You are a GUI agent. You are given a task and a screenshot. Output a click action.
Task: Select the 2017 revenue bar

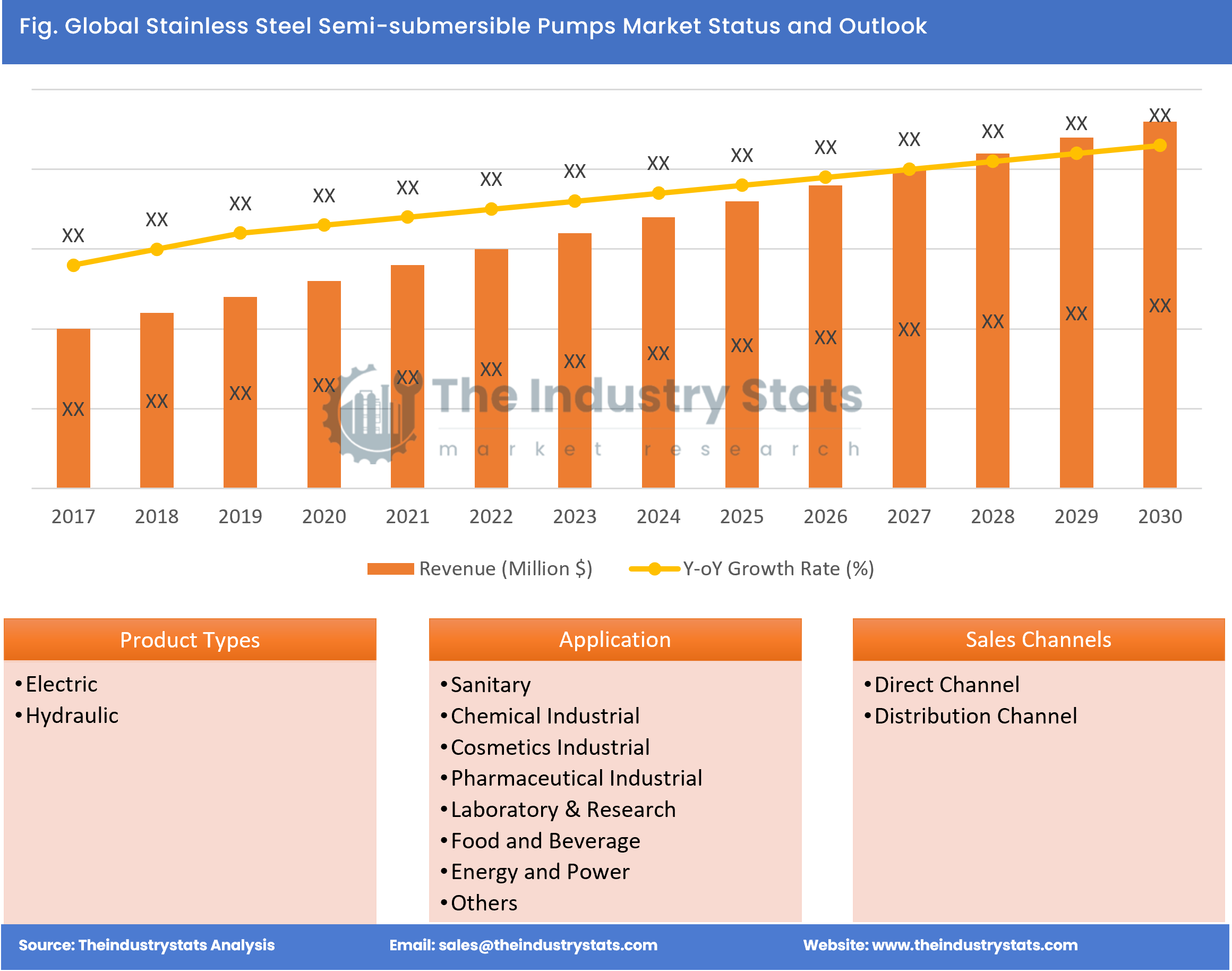click(73, 408)
